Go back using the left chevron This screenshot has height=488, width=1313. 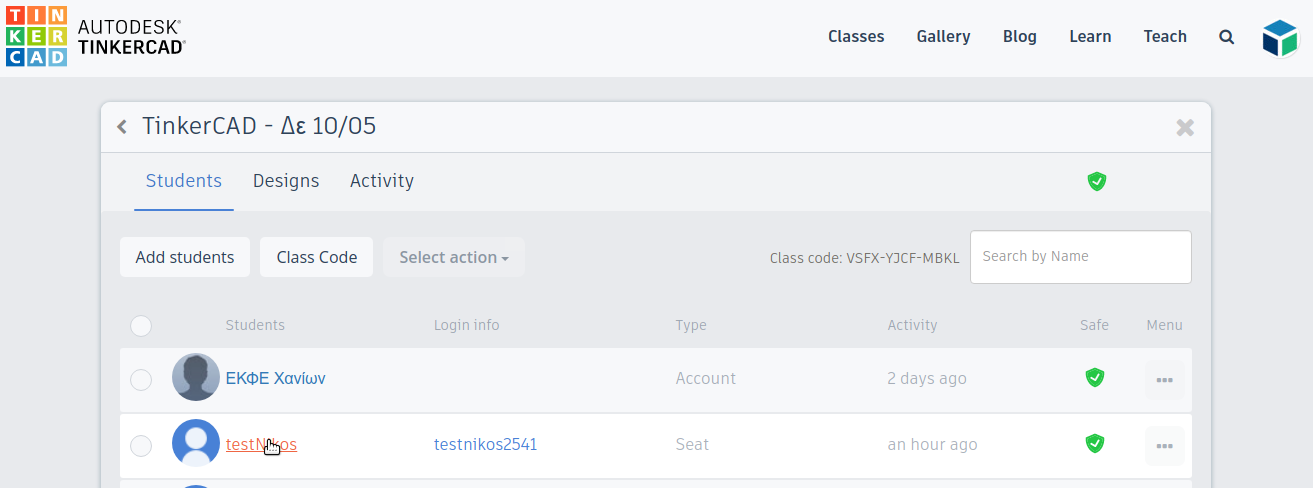pos(122,127)
